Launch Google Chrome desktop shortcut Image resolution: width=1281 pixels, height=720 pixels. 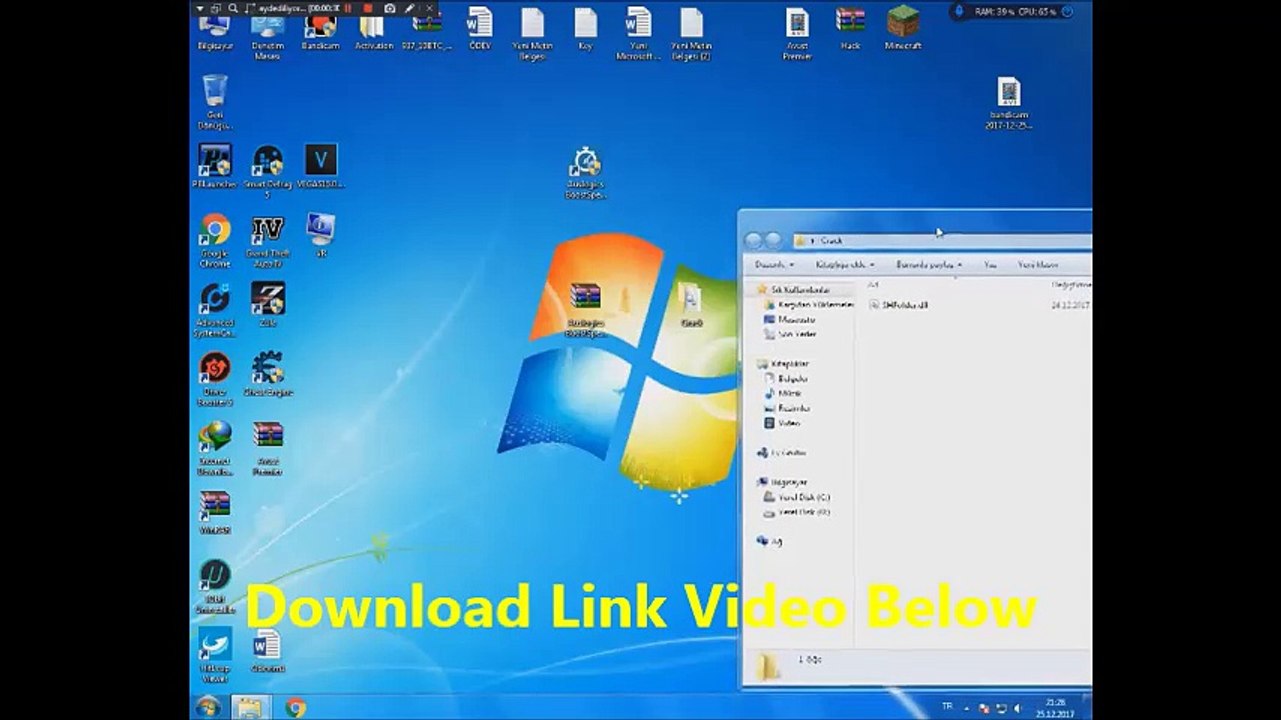point(214,240)
